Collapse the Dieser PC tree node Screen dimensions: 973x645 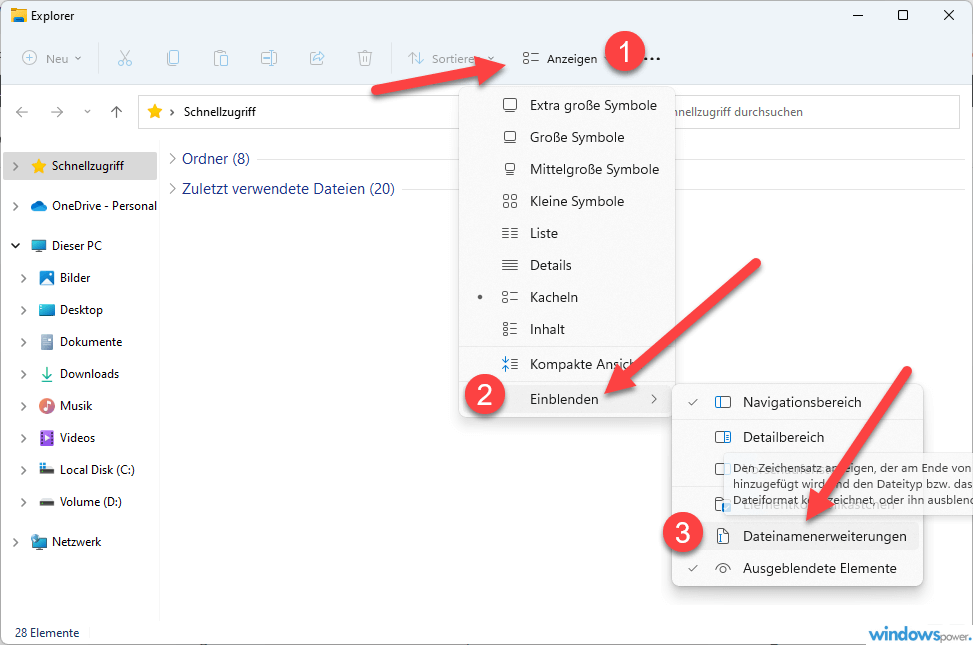point(16,246)
